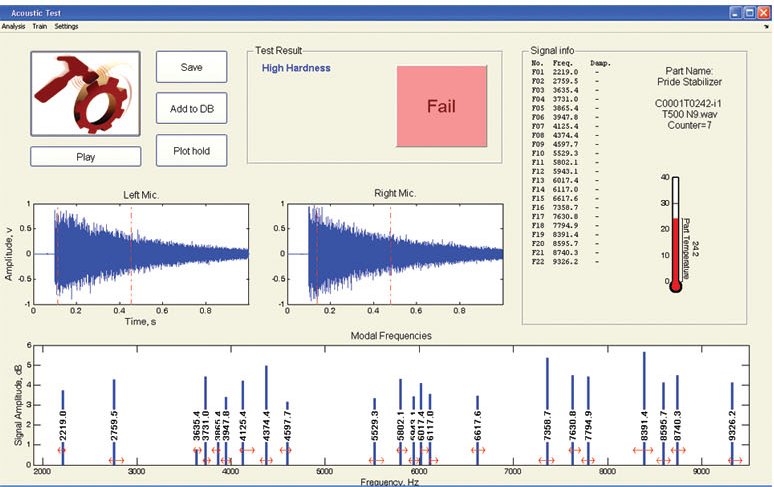The image size is (774, 487).
Task: Click the 5529.3 peak in Modal Frequencies
Action: point(375,431)
